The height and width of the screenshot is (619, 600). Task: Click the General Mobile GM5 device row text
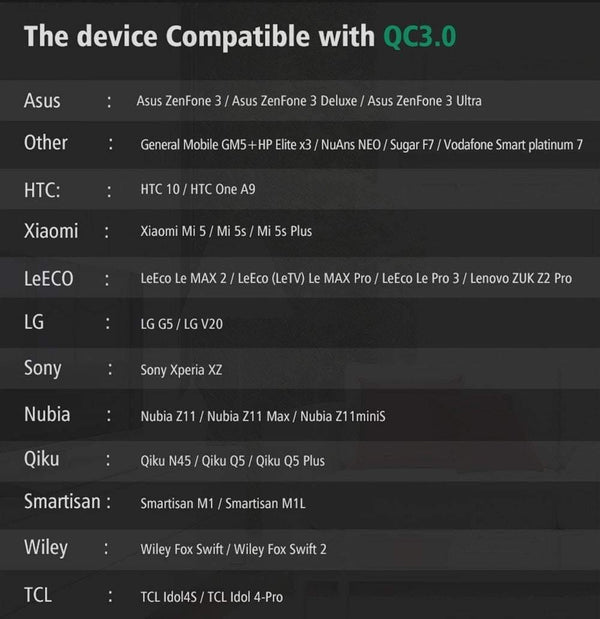pyautogui.click(x=362, y=145)
